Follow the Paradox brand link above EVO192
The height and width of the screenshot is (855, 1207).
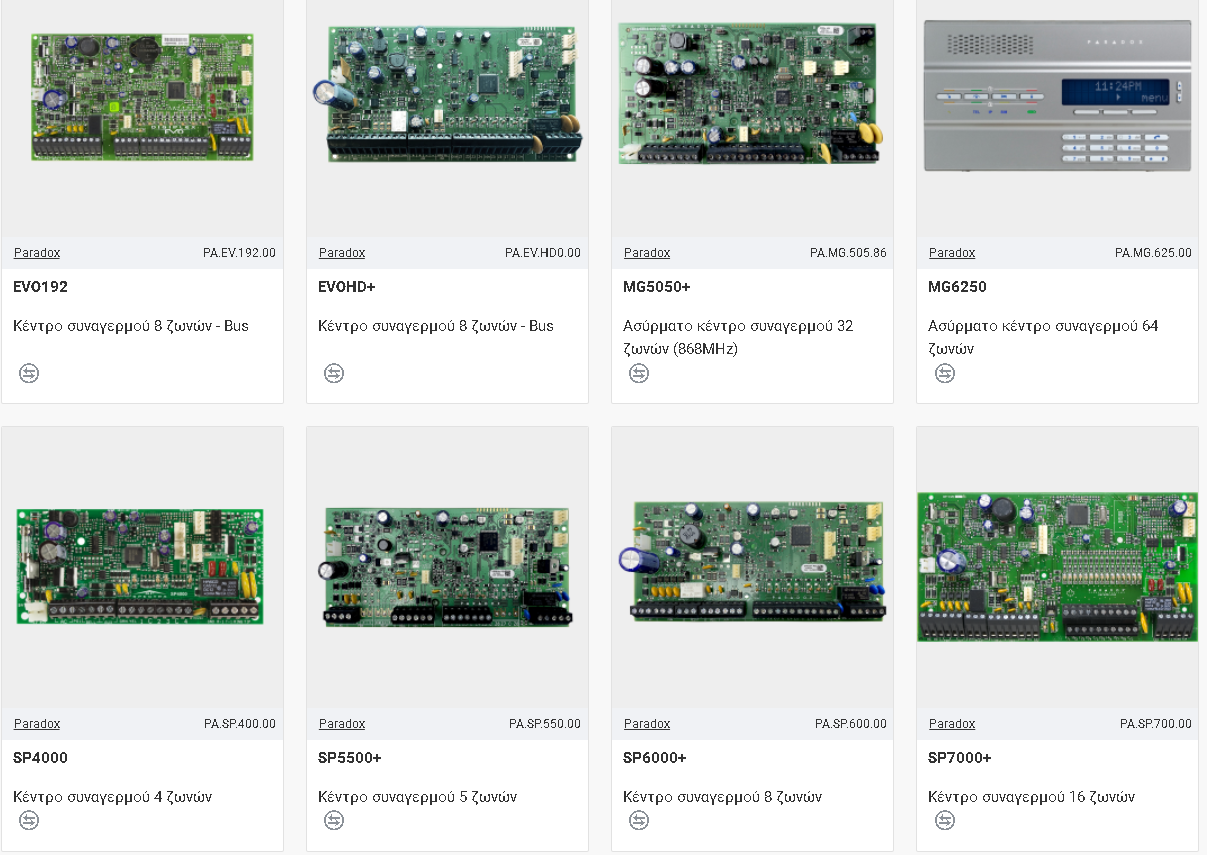37,253
